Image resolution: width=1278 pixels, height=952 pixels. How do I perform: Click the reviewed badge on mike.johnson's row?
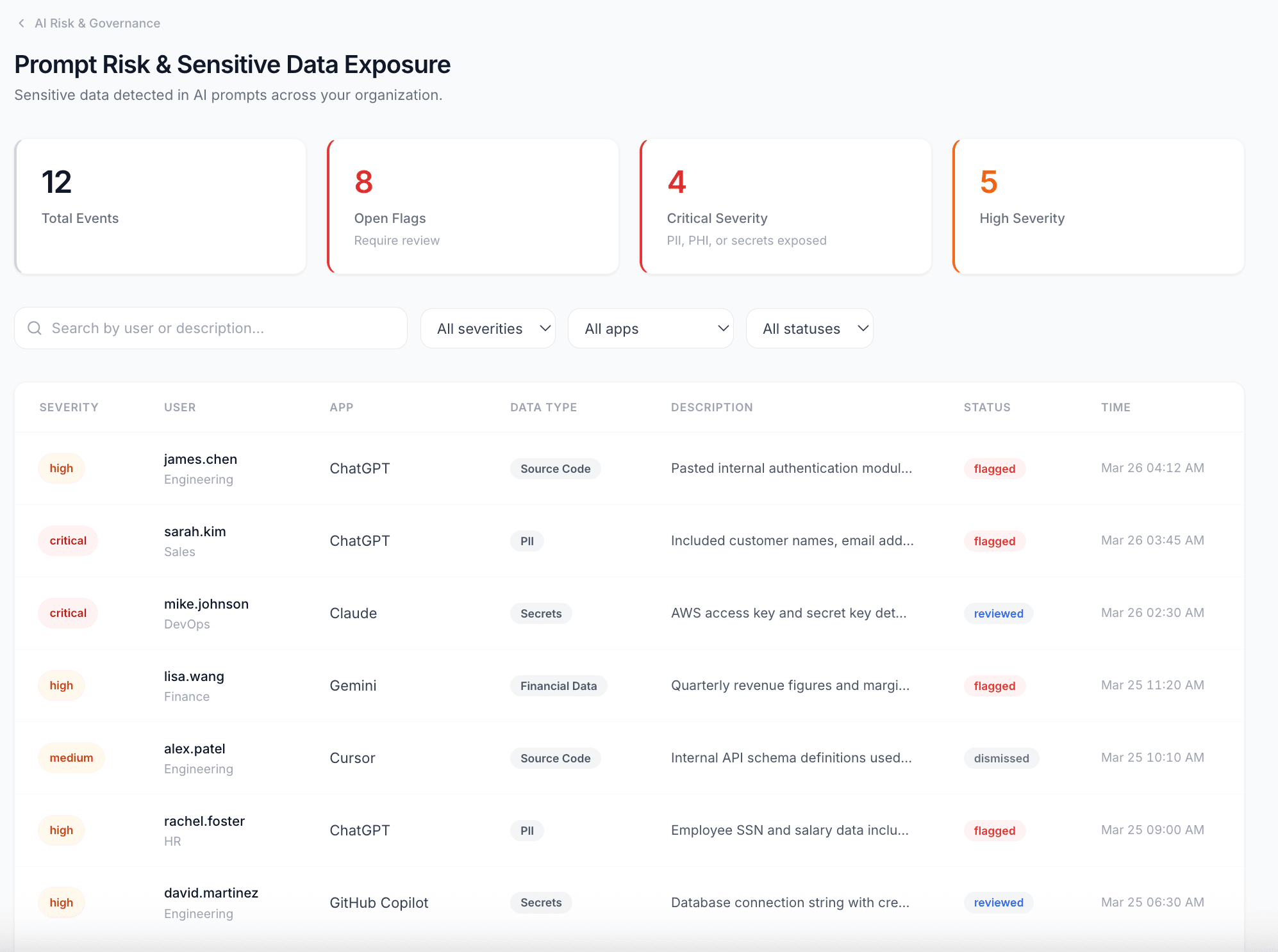click(998, 613)
